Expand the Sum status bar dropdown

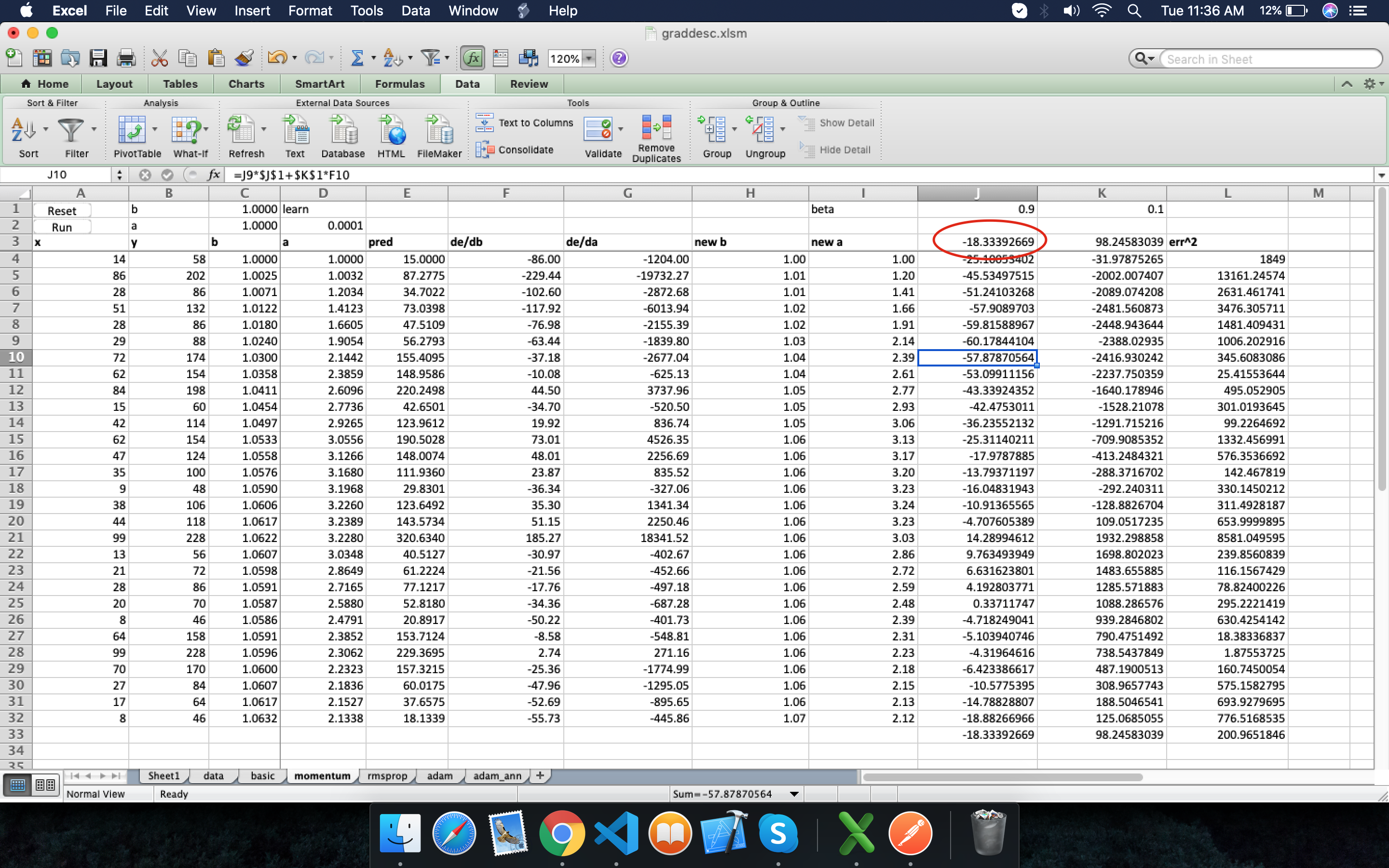pyautogui.click(x=794, y=794)
